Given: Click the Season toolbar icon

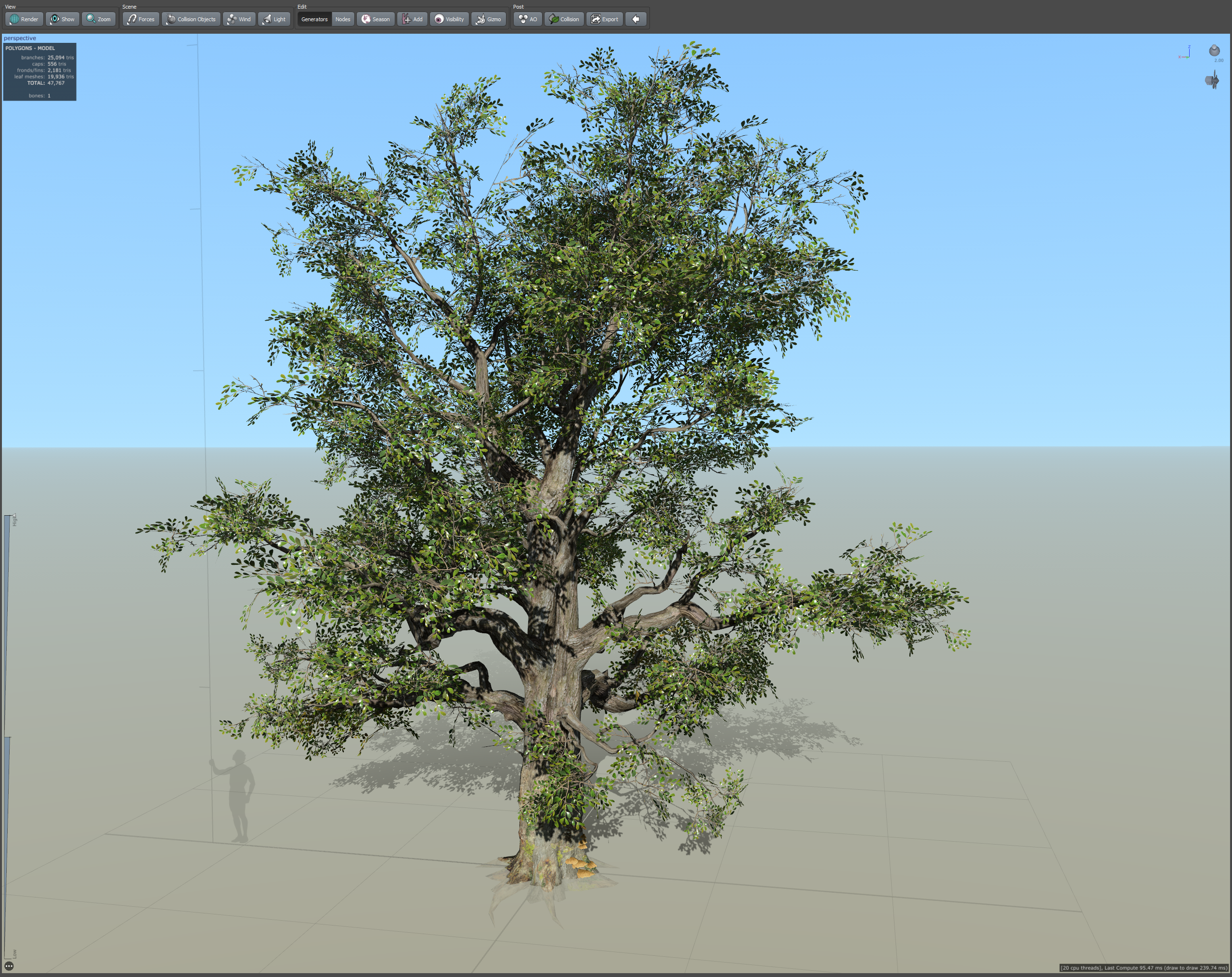Looking at the screenshot, I should point(366,19).
